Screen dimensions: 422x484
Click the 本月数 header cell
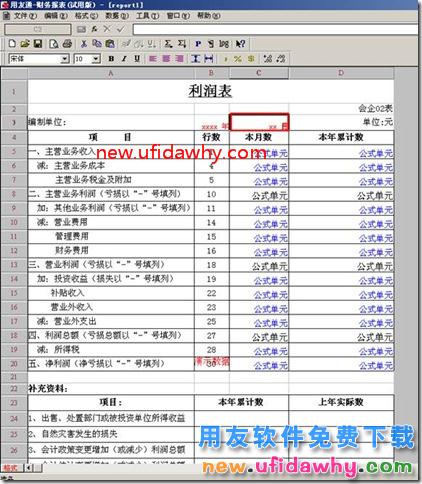259,137
